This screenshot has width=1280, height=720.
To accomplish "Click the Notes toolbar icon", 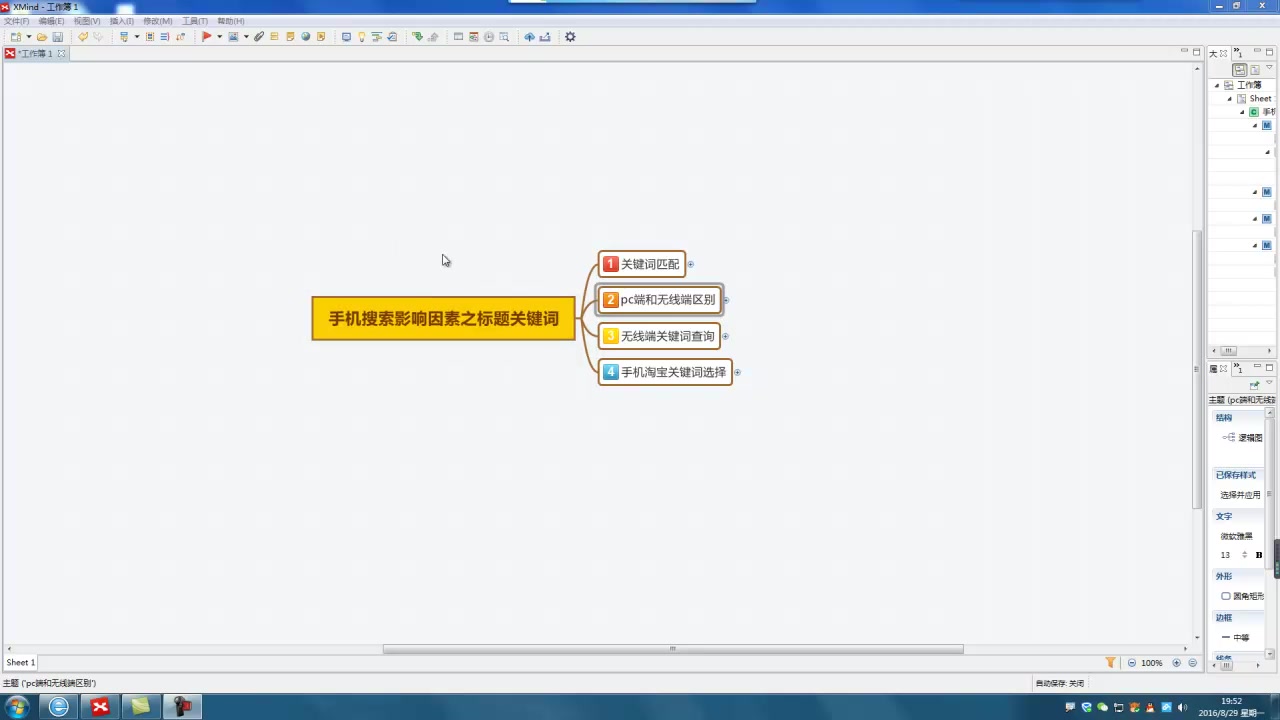I will [290, 37].
